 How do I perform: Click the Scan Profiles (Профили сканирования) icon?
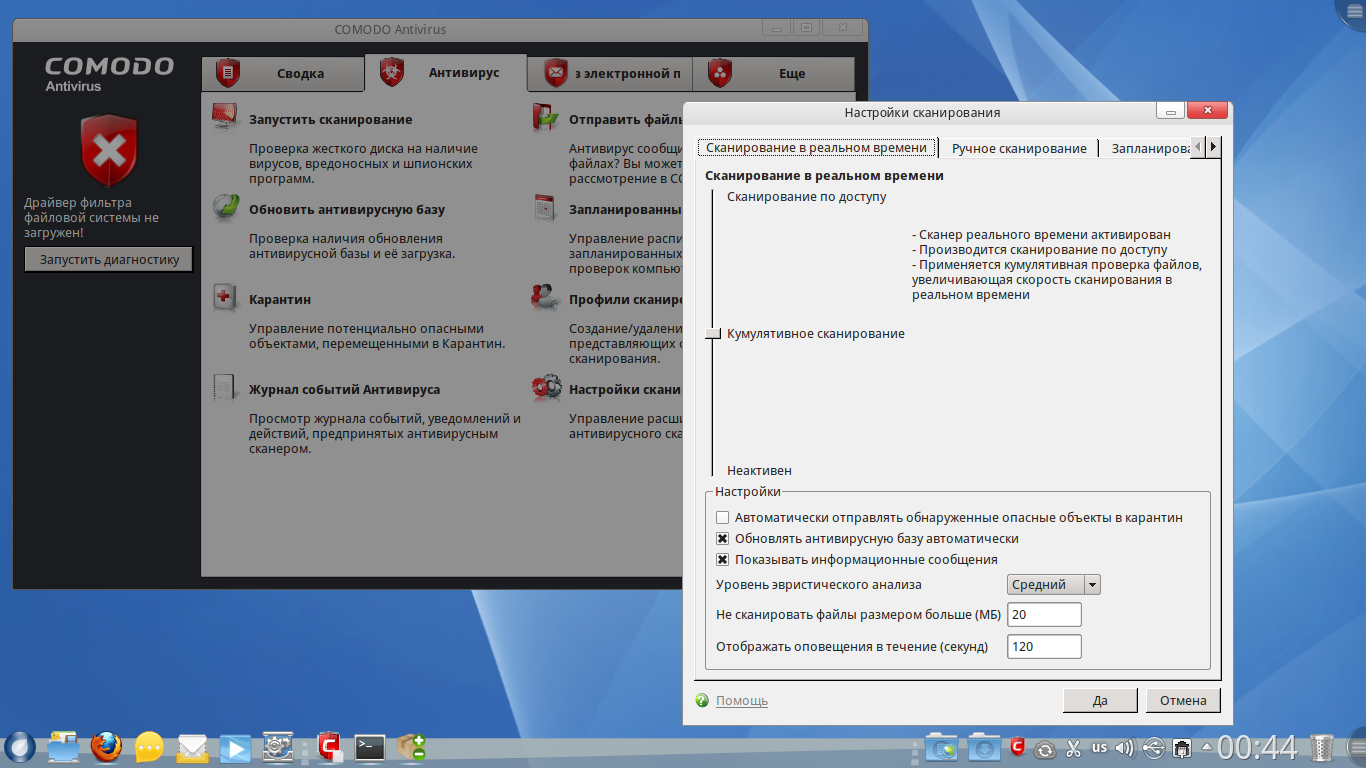pos(546,297)
